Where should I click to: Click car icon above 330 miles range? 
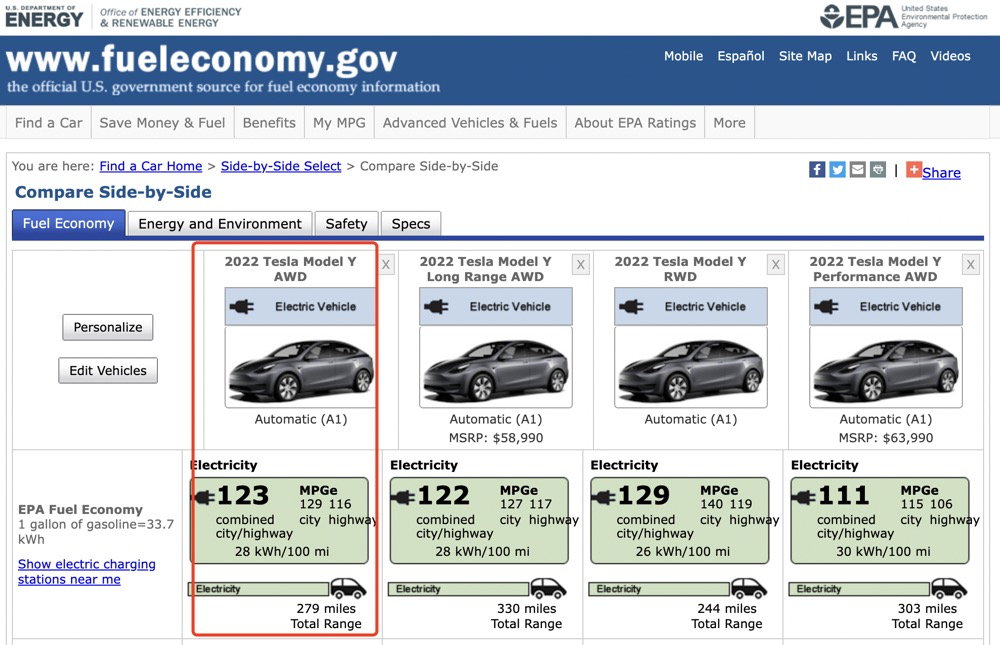coord(548,588)
